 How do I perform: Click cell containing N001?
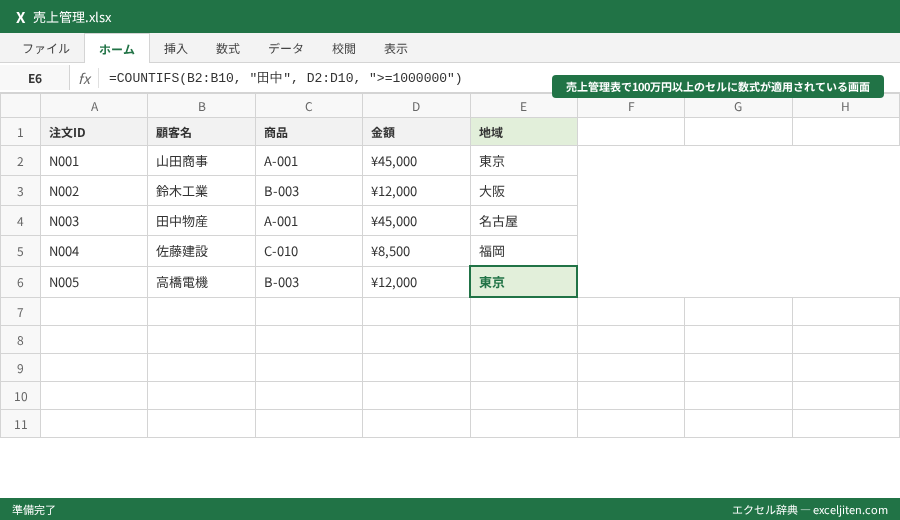[94, 161]
